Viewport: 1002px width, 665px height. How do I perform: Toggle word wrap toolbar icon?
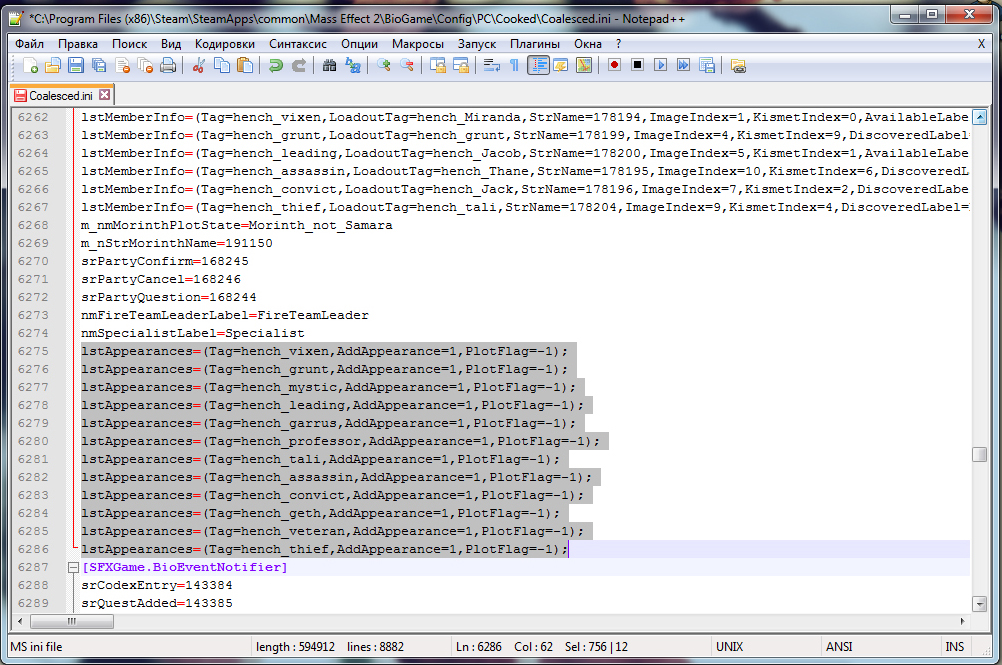click(x=491, y=65)
